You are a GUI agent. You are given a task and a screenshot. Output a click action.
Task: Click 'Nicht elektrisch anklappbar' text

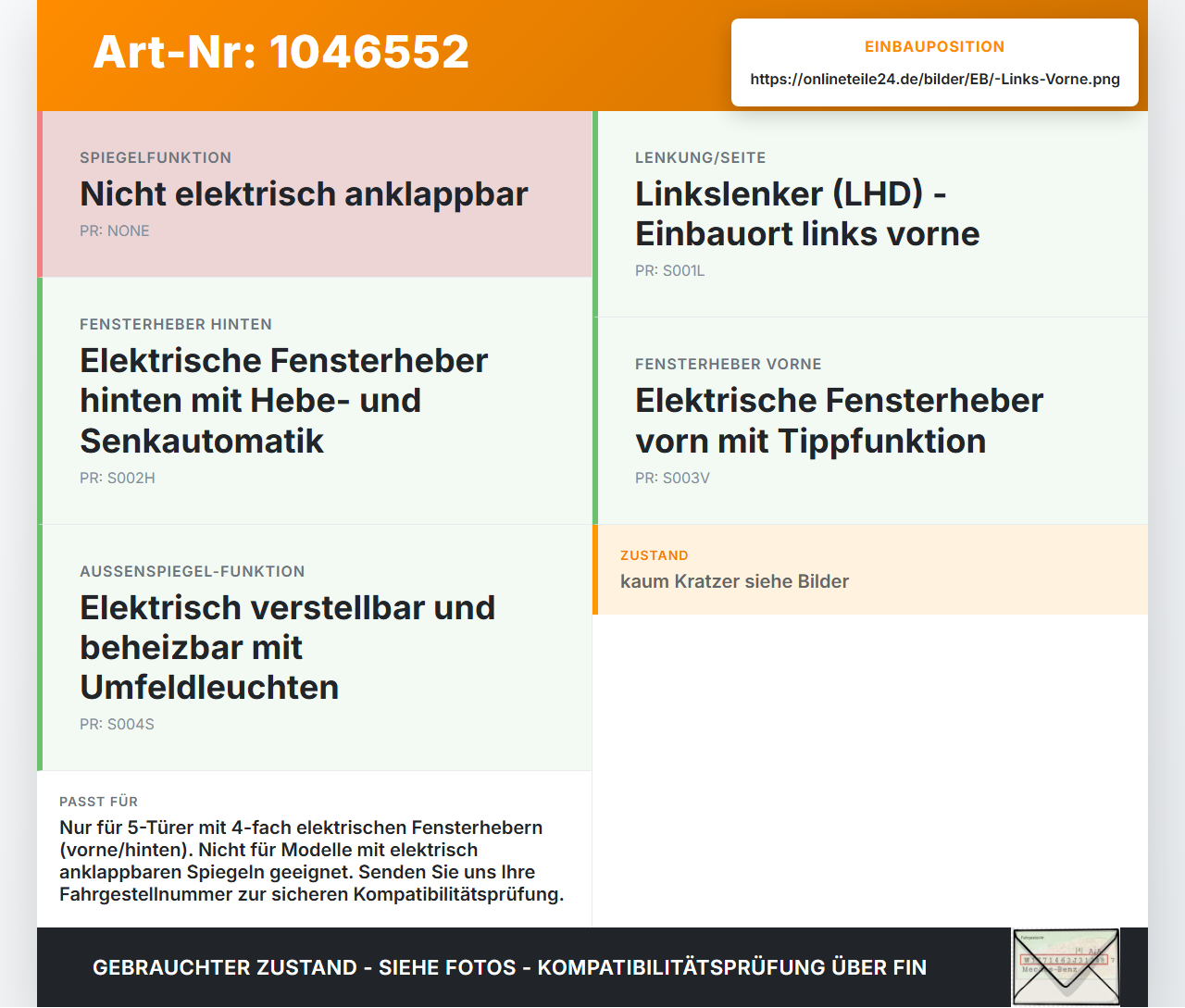(x=304, y=193)
